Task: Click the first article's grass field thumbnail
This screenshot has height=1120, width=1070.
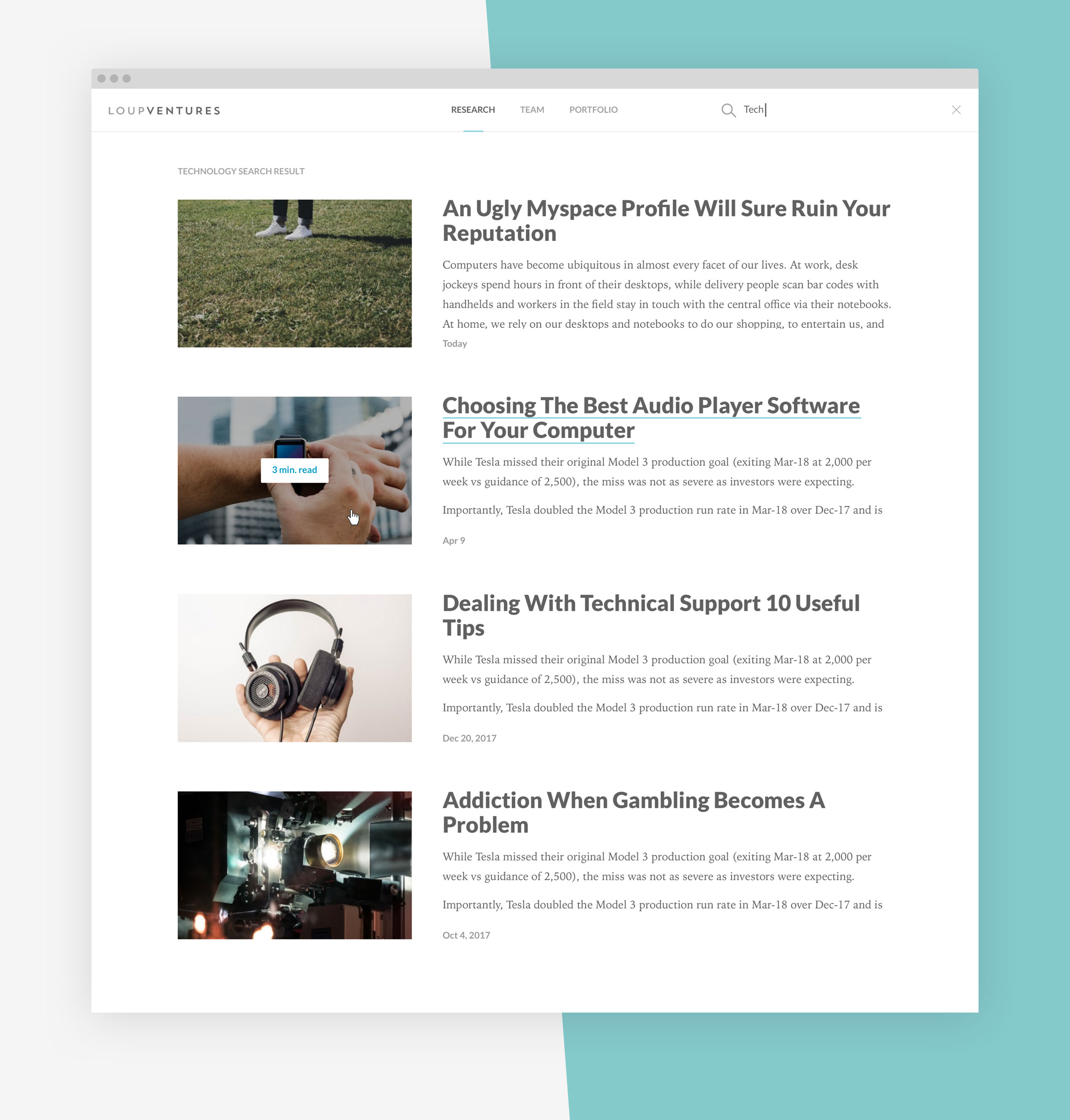Action: [296, 273]
